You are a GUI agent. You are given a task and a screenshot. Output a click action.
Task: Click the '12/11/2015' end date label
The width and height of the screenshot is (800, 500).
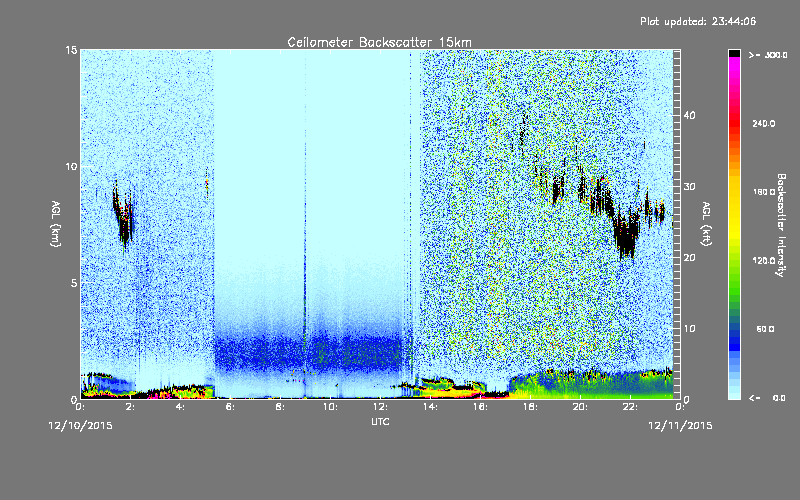coord(680,426)
